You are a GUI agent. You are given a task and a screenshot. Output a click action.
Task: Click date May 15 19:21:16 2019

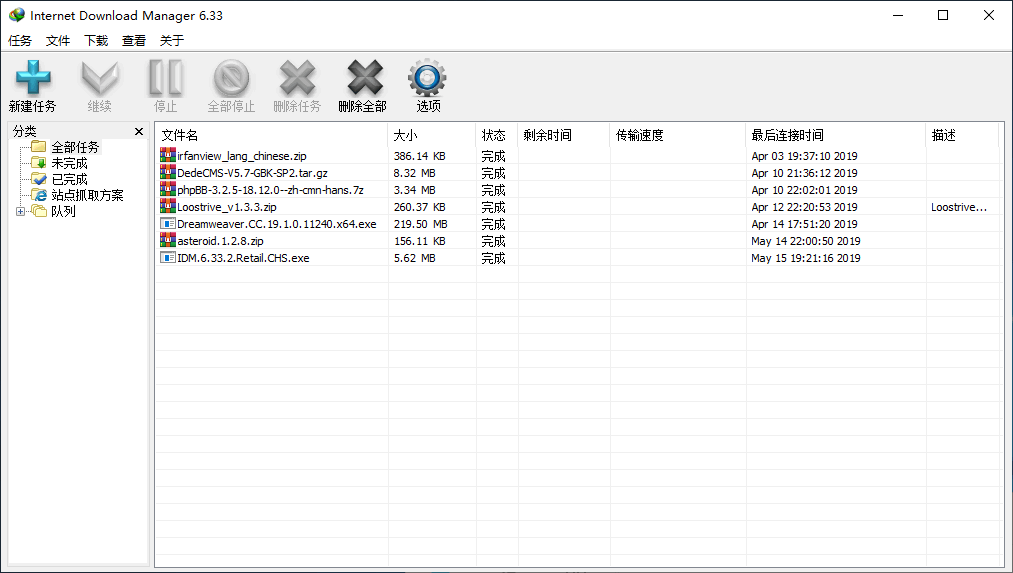coord(806,258)
